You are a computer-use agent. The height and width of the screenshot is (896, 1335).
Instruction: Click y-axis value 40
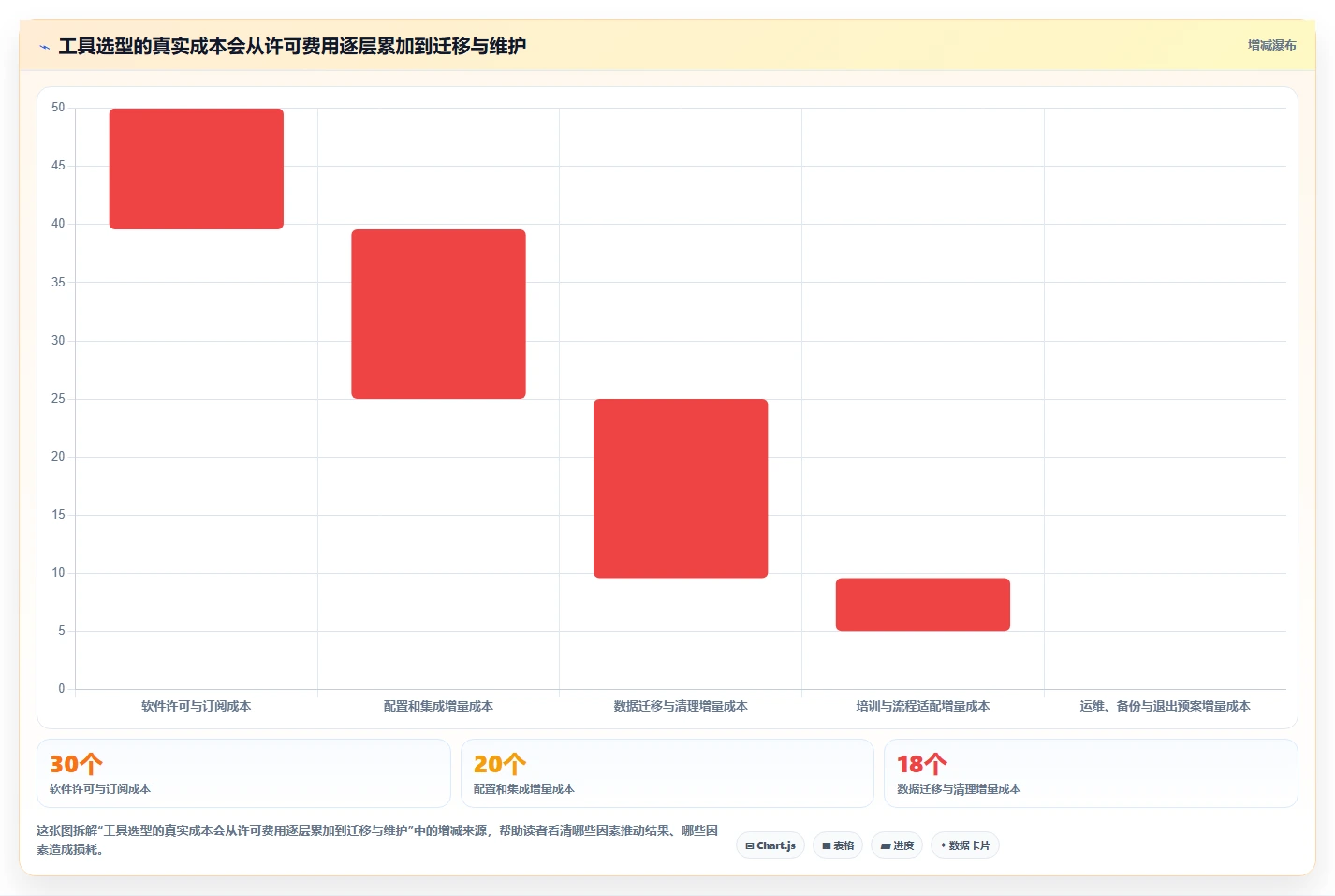pos(58,224)
